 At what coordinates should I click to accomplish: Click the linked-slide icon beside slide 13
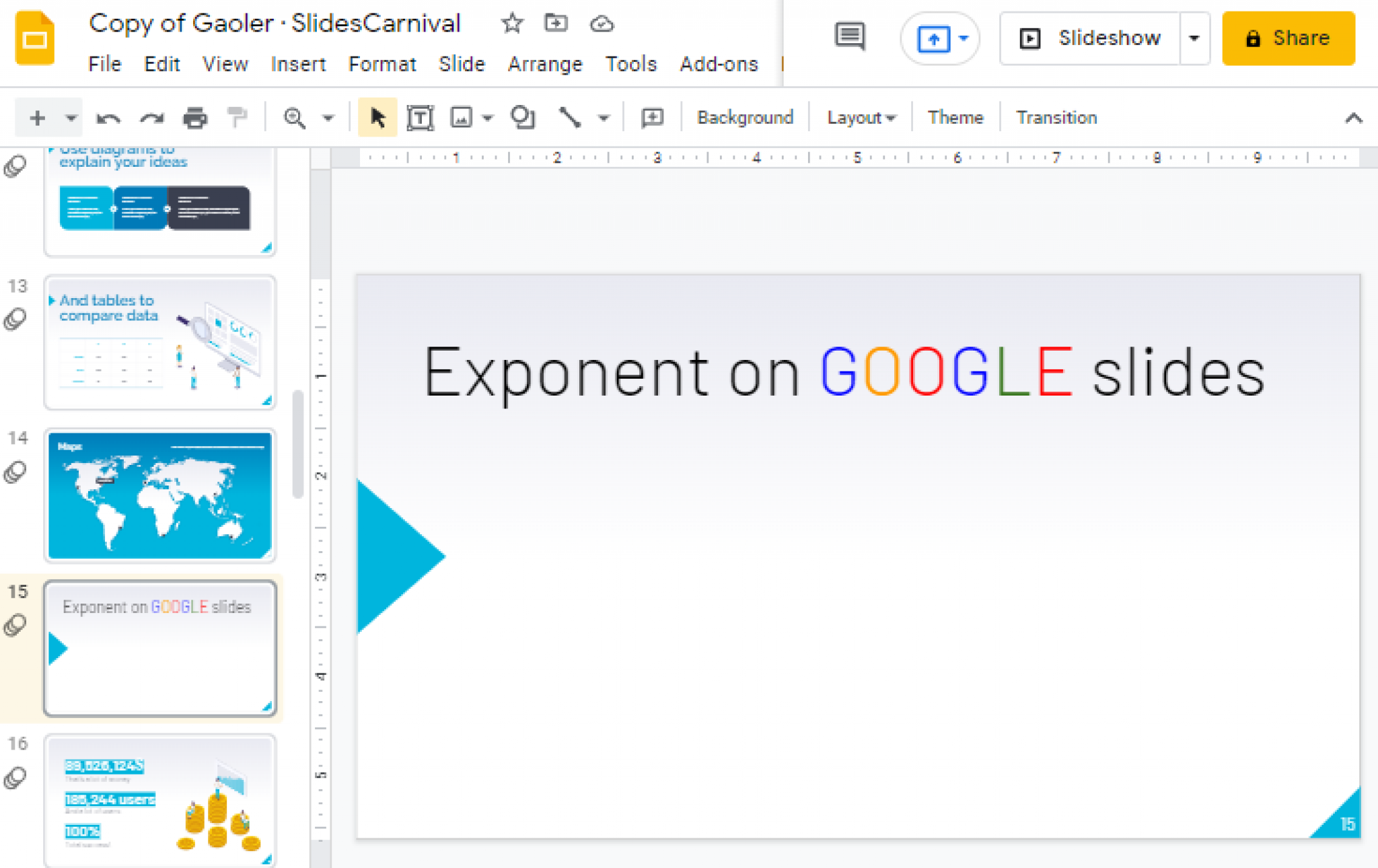coord(15,318)
